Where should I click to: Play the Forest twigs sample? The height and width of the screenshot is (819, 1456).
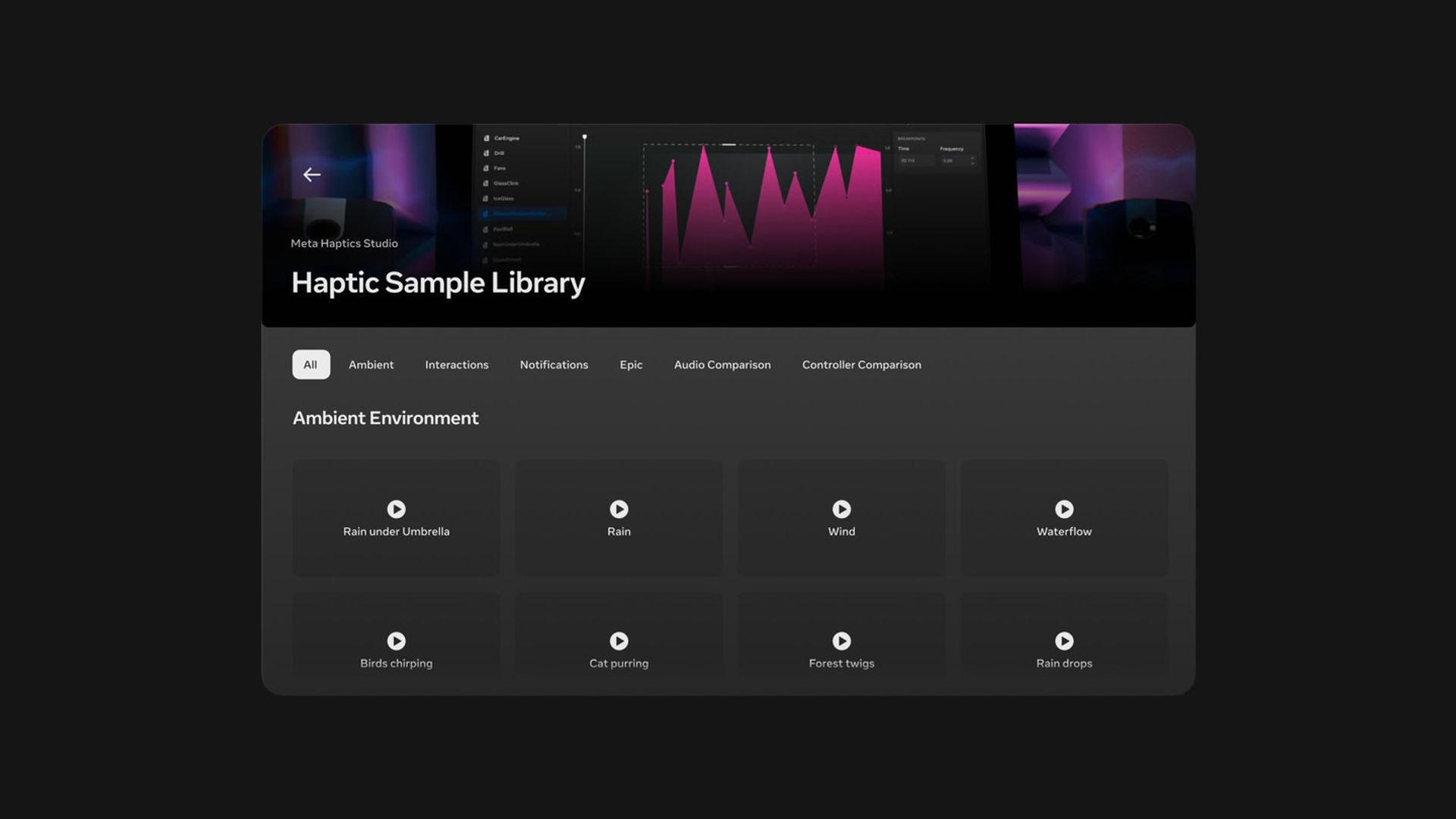click(x=842, y=641)
